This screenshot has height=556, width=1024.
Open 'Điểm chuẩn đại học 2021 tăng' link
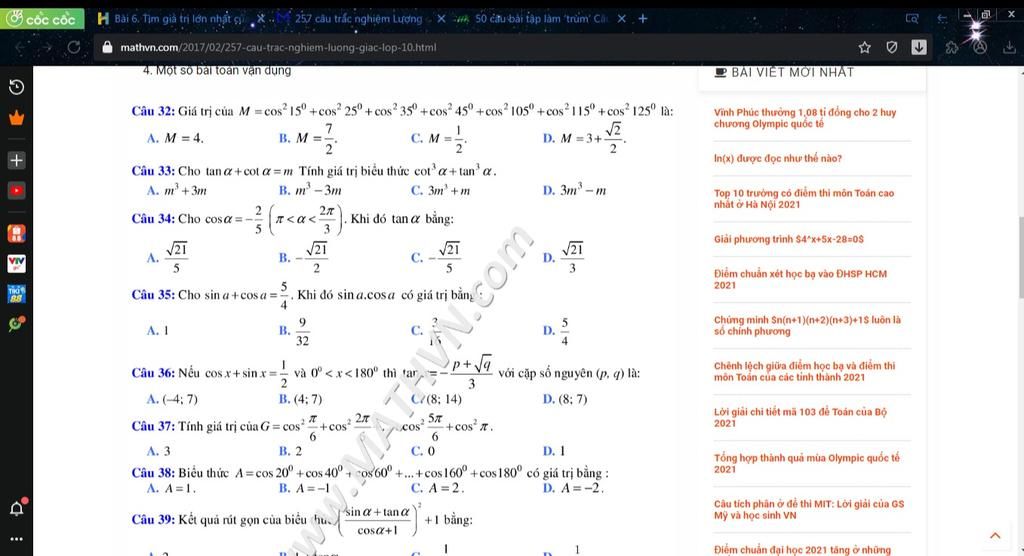(x=802, y=550)
